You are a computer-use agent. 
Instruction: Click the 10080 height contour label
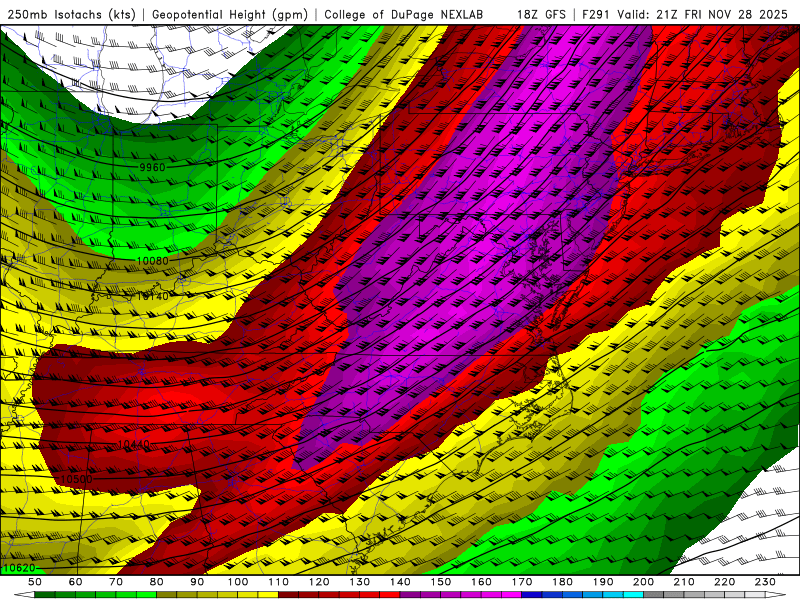click(152, 261)
